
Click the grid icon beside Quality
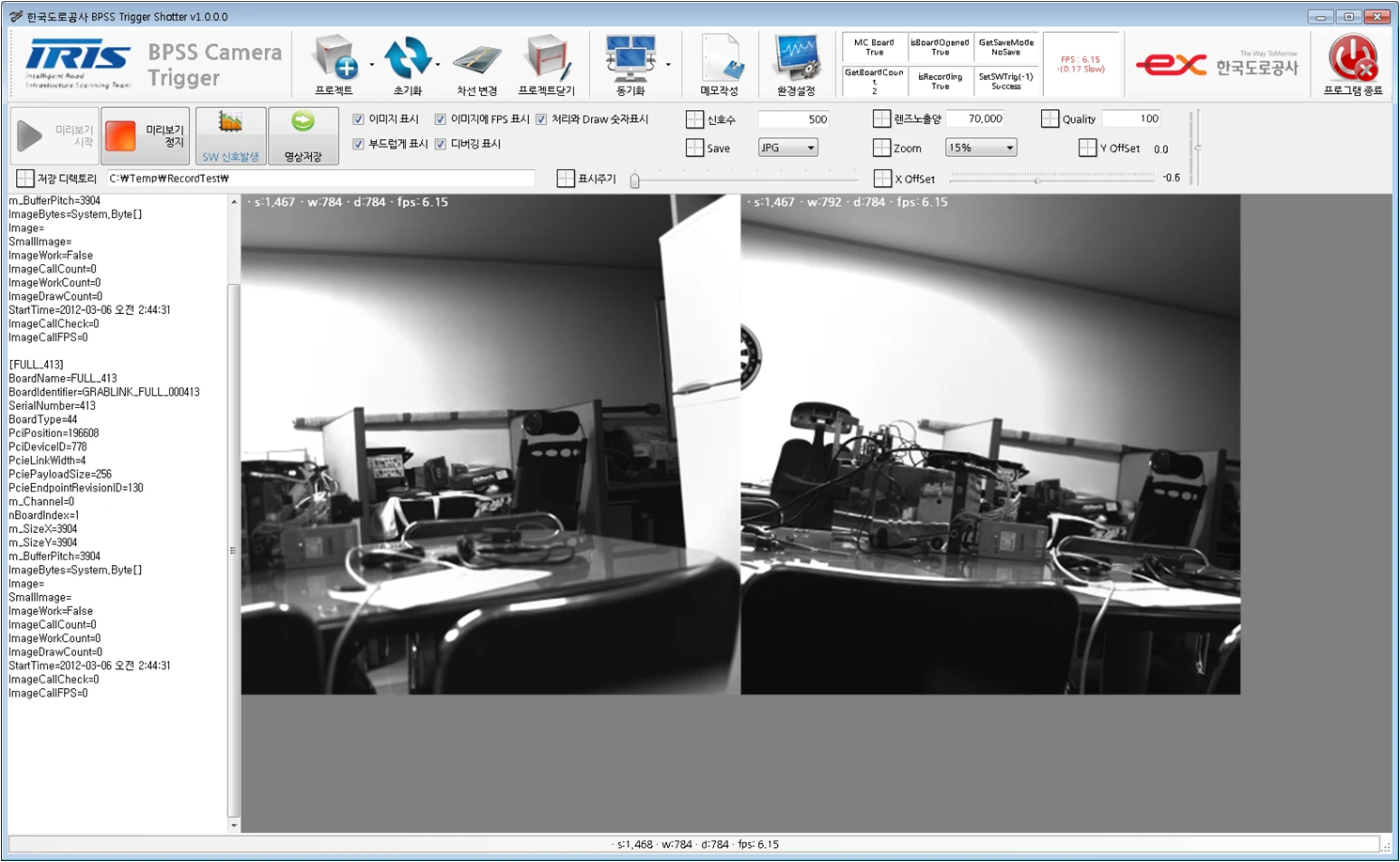[x=1050, y=118]
